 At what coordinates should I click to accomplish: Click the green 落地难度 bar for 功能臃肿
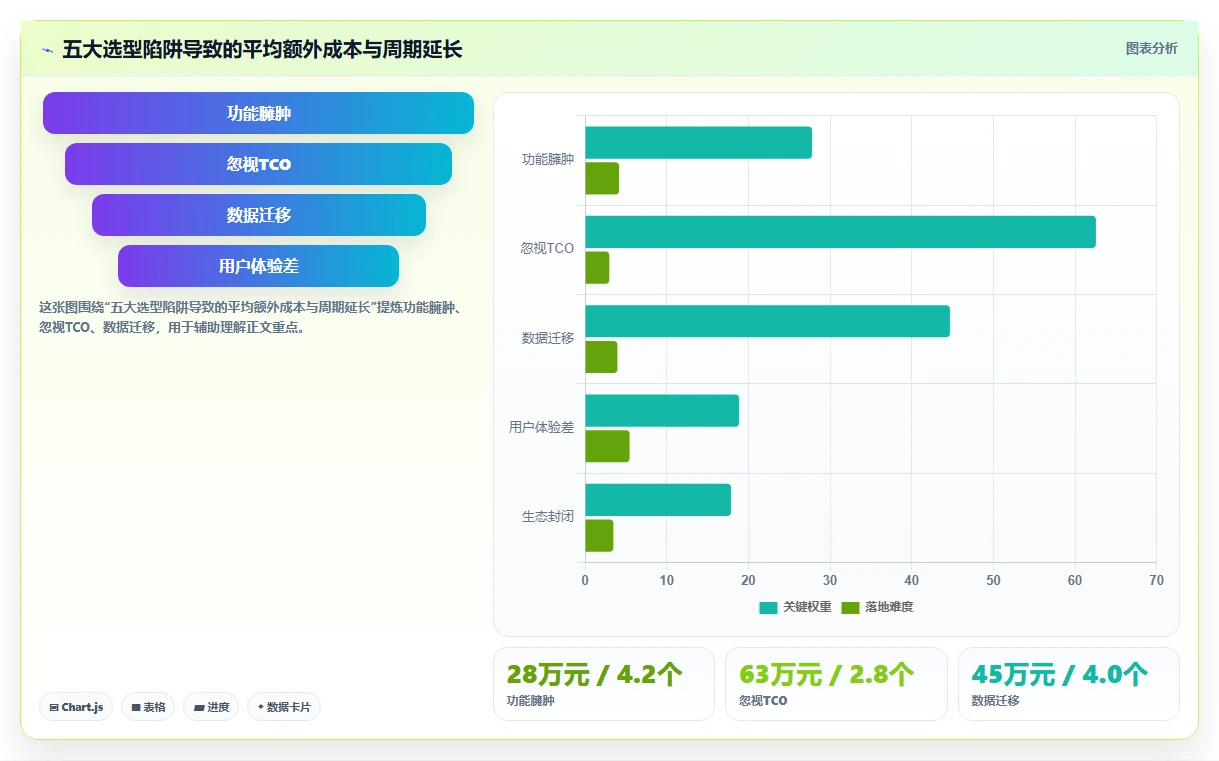tap(602, 178)
